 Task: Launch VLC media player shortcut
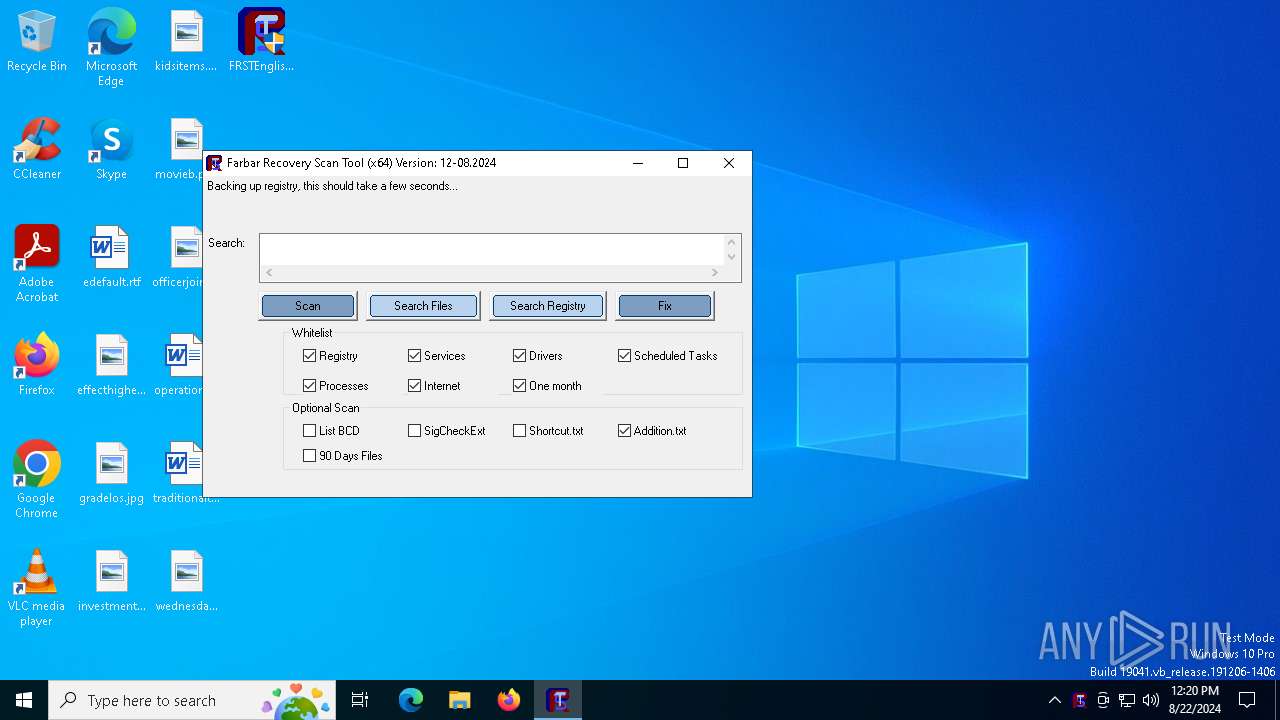[37, 574]
